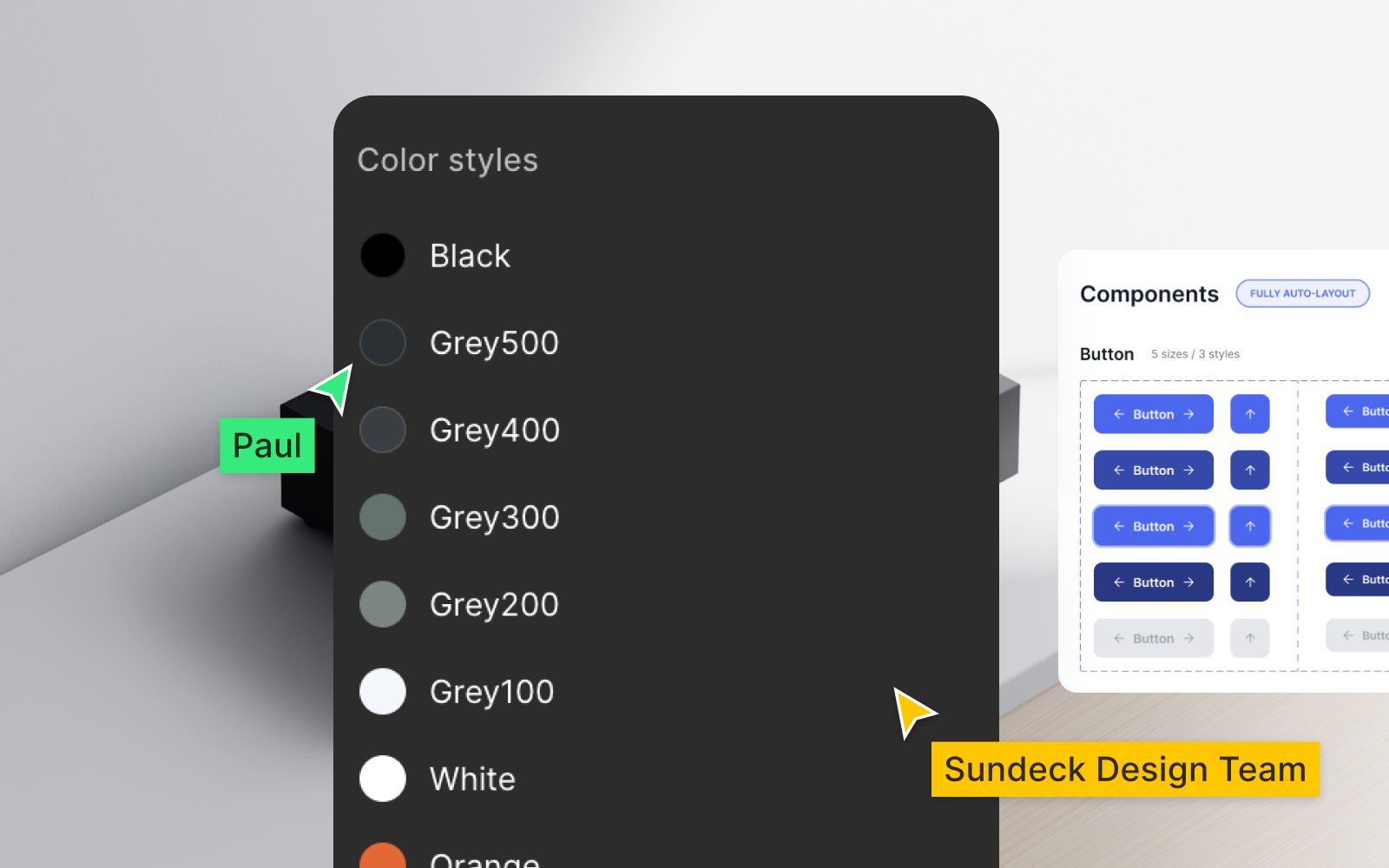Screen dimensions: 1389x868
Task: Pick the Grey400 color circle
Action: point(383,430)
